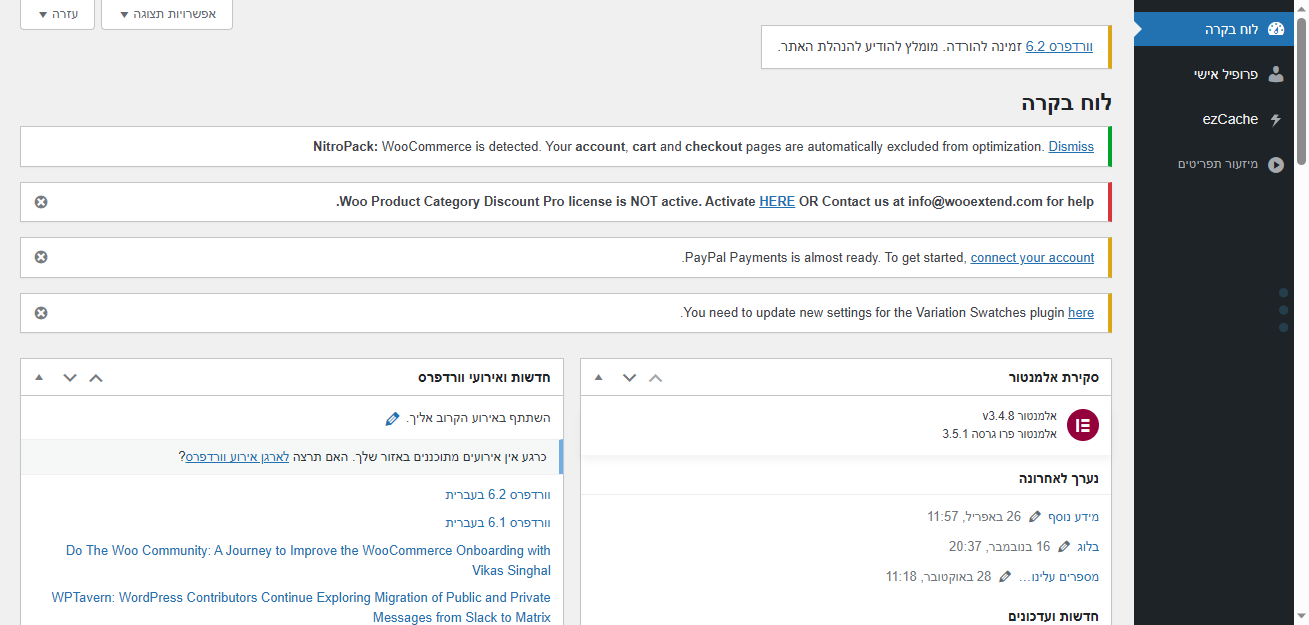Click the ezCache lightning bolt icon
Screen dimensions: 1309x625
pos(1275,119)
